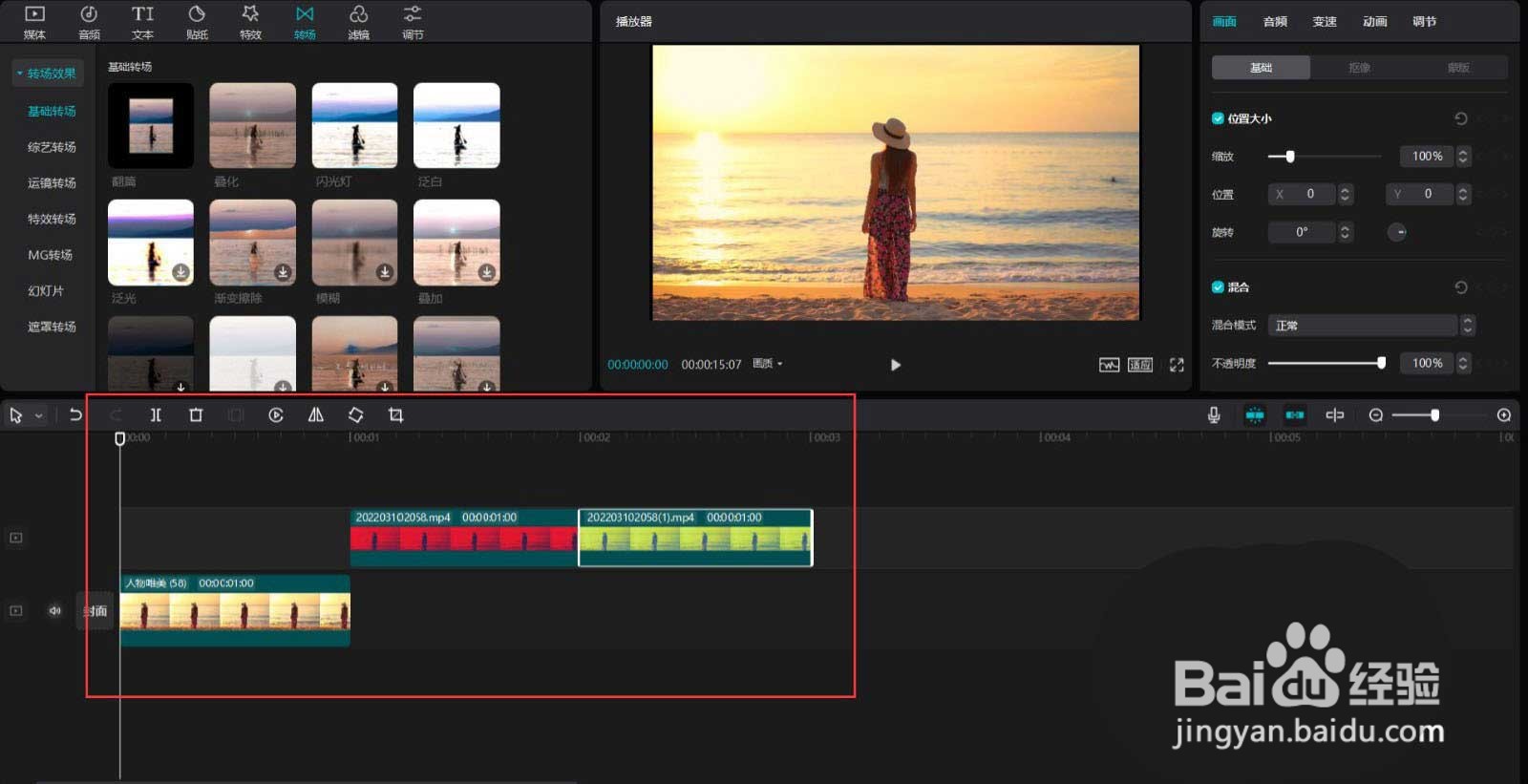Click the 缩放 percentage stepper

coord(1463,156)
